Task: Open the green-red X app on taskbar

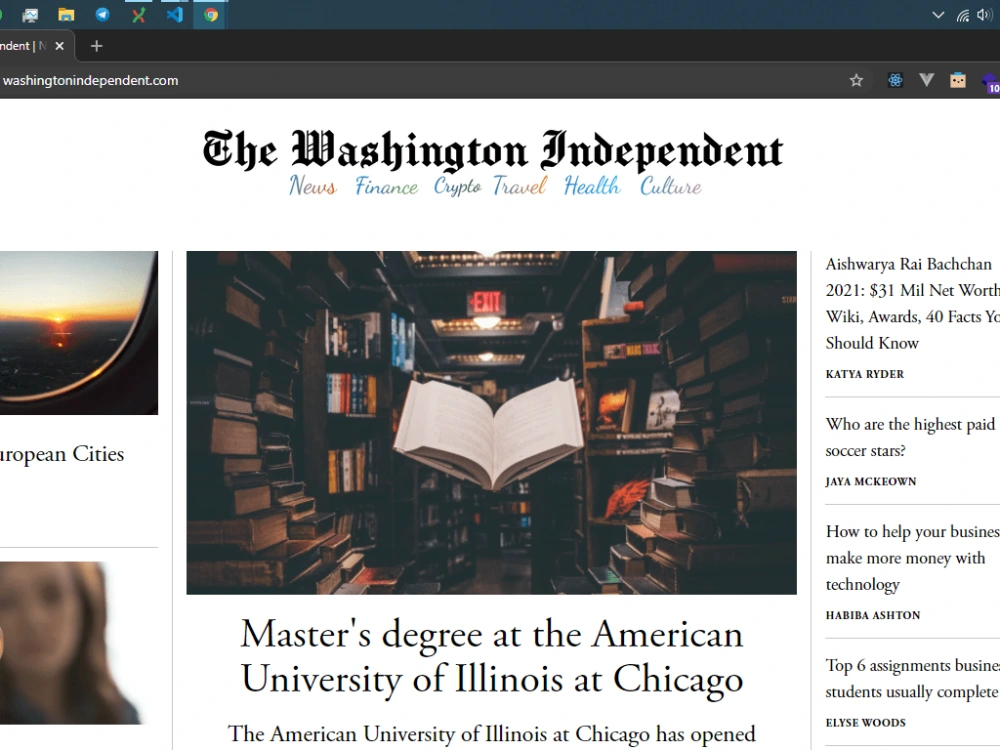Action: pos(138,15)
